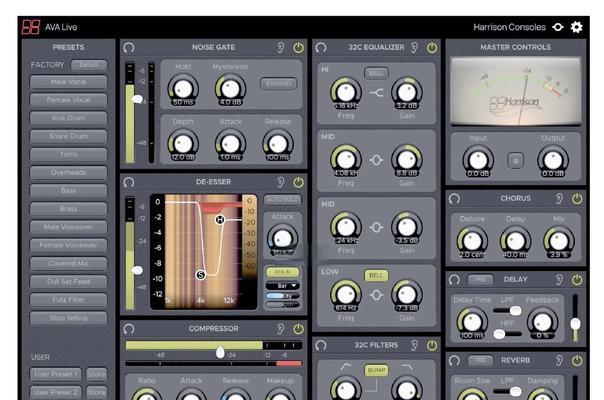Click the AVA Live logo icon
The width and height of the screenshot is (604, 400).
coord(31,27)
